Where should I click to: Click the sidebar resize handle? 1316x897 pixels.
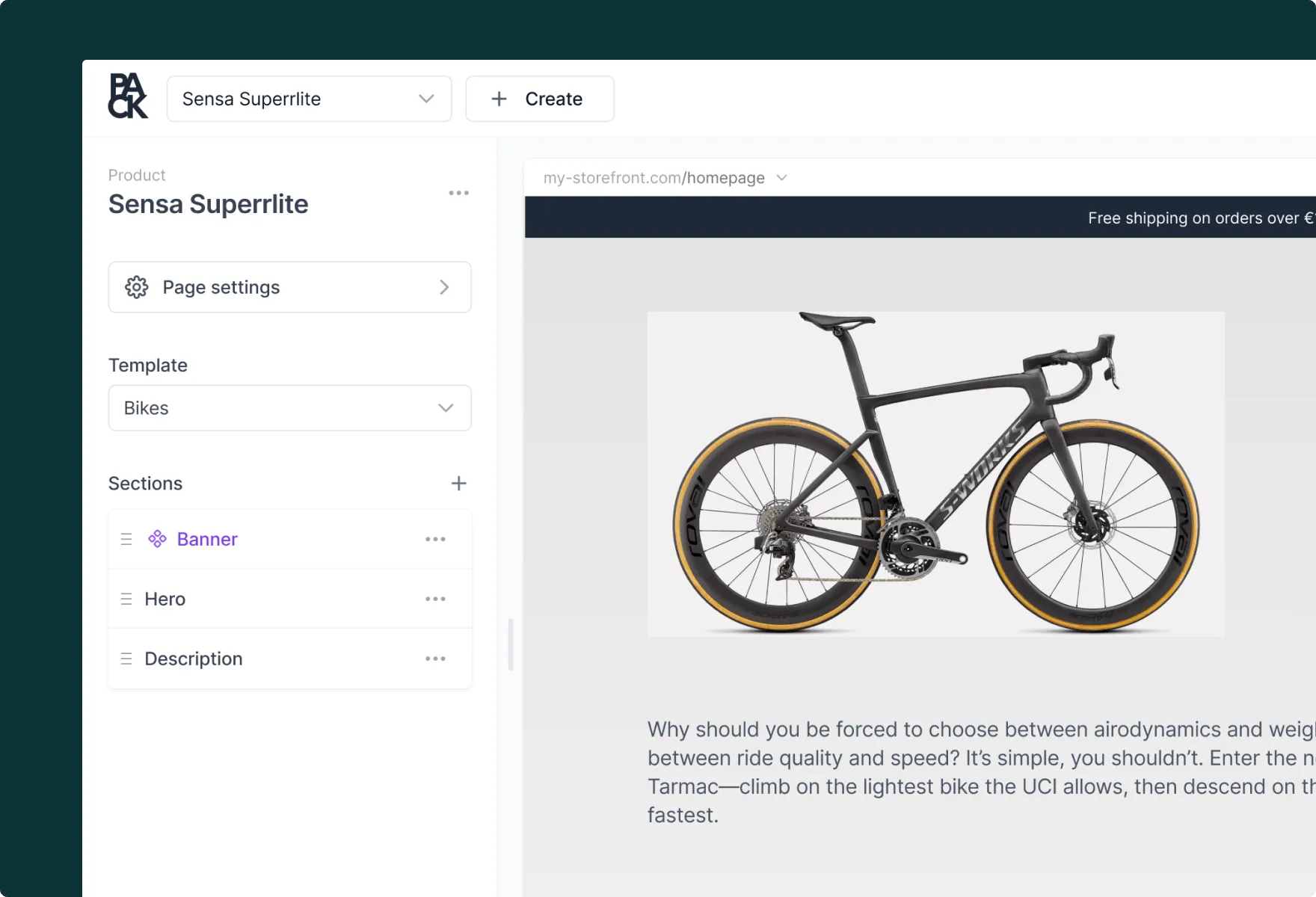pos(511,644)
